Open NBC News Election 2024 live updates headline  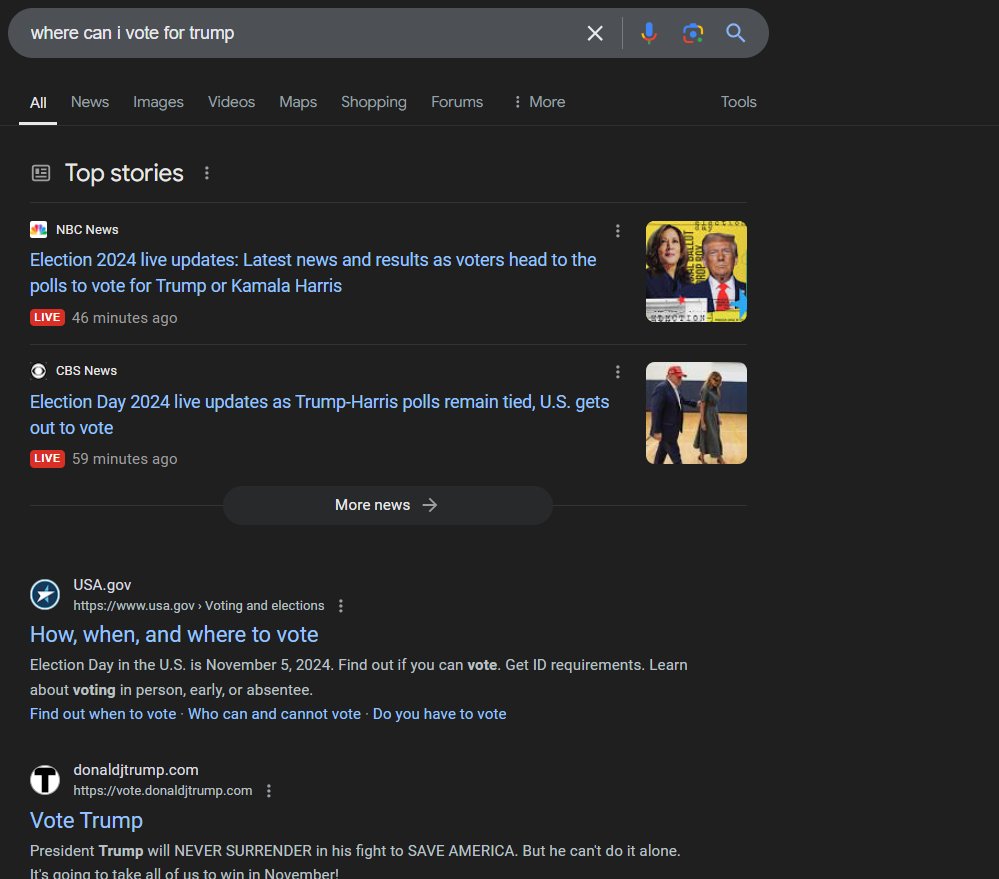coord(313,273)
